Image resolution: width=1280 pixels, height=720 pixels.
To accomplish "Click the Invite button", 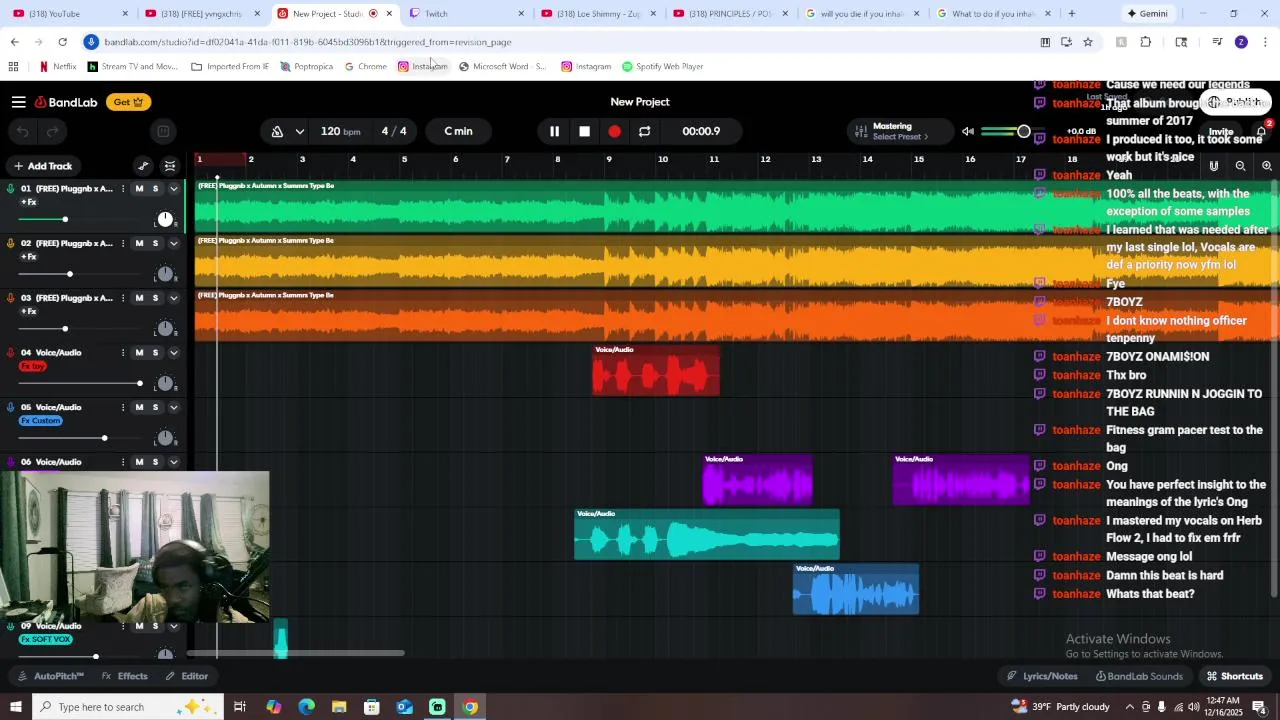I will [1221, 131].
